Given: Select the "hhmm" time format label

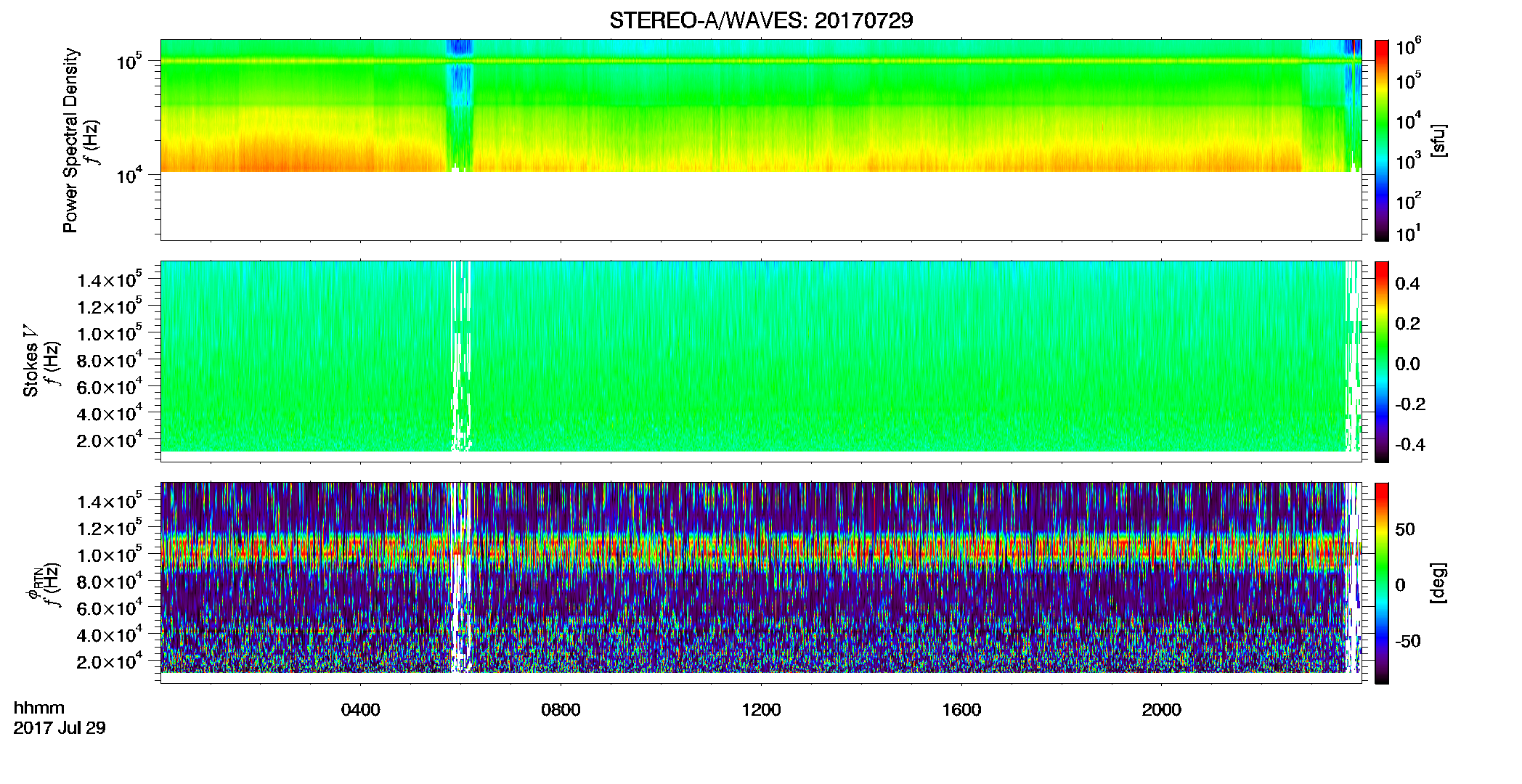Looking at the screenshot, I should 39,708.
